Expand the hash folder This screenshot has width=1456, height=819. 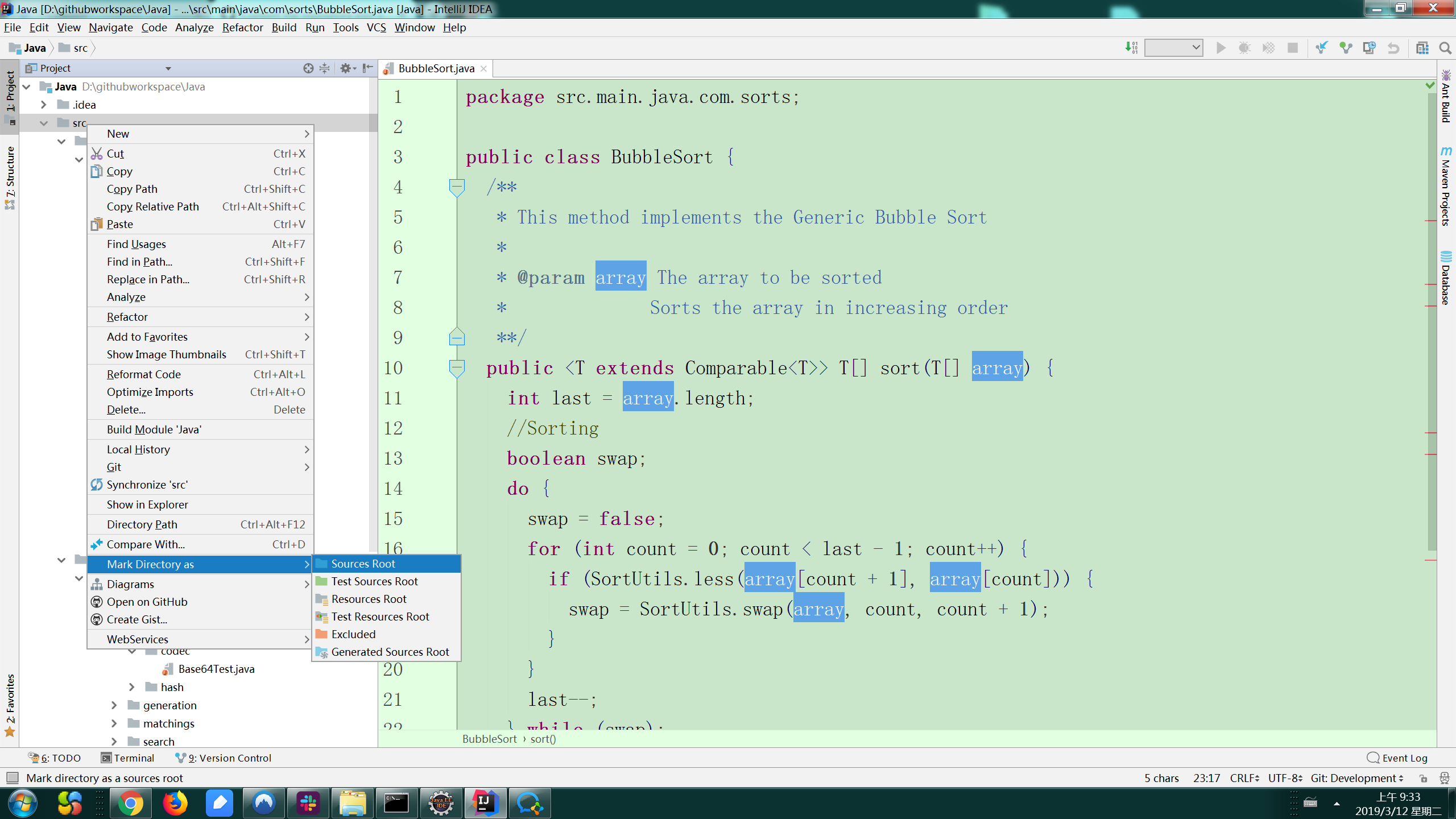132,687
